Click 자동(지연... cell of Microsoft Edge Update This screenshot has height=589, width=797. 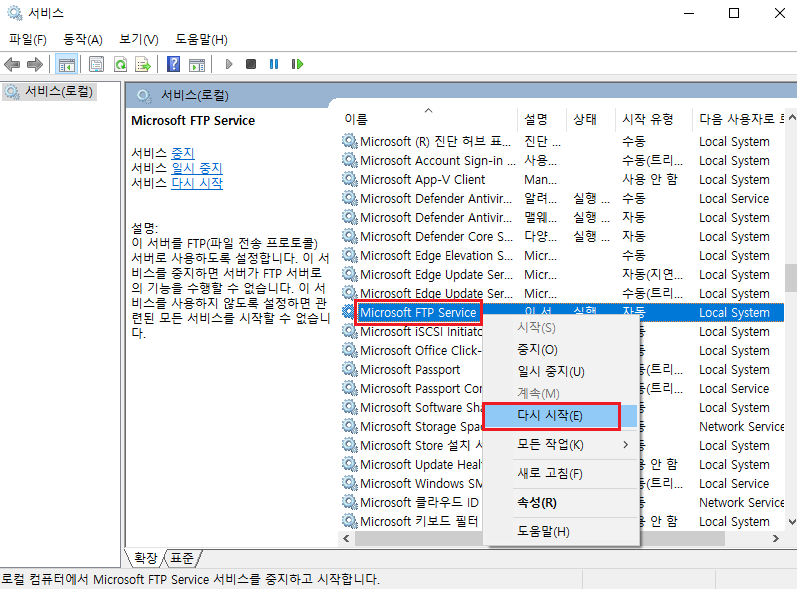click(652, 274)
